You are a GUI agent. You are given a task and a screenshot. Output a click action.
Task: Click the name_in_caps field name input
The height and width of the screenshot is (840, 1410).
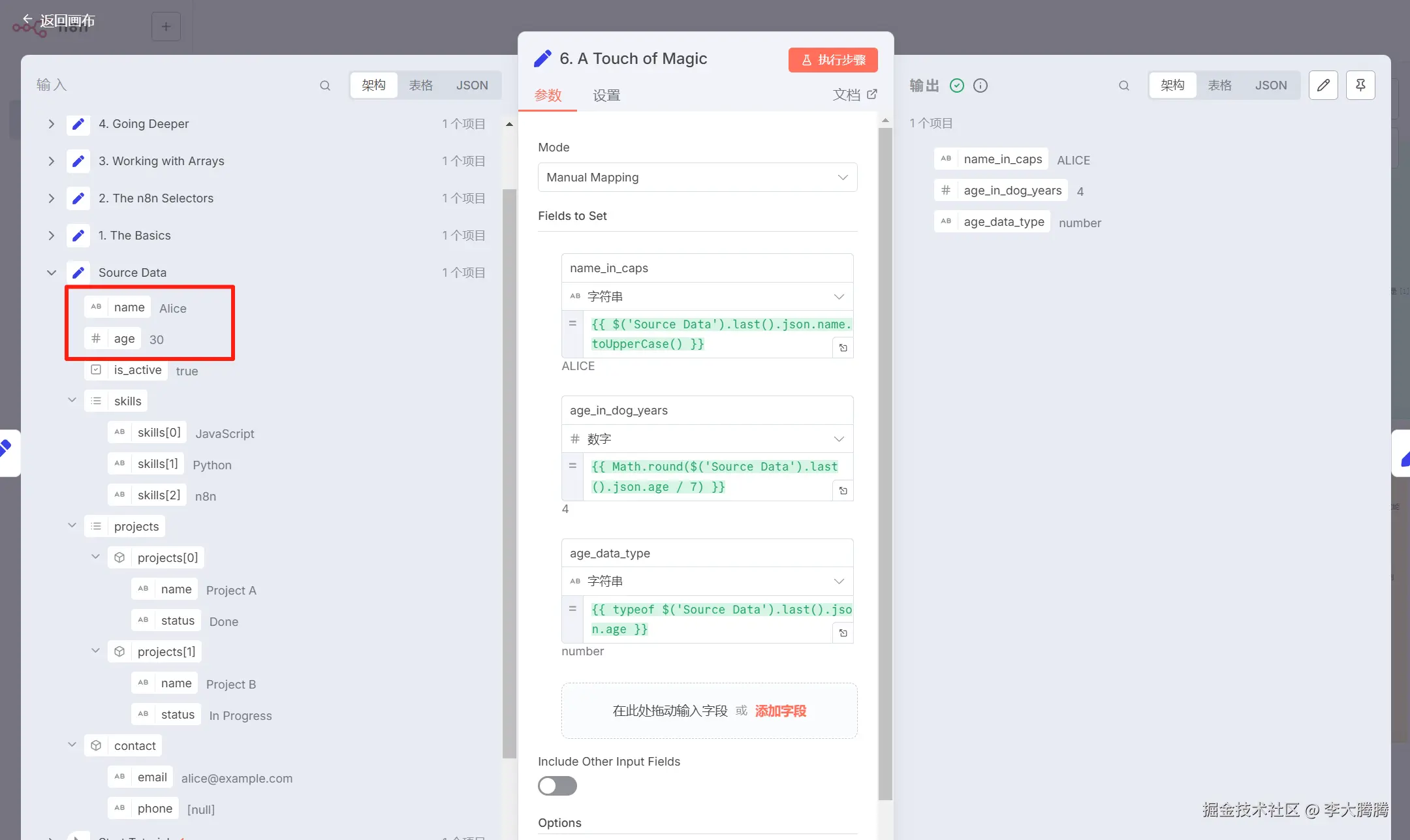pos(707,268)
